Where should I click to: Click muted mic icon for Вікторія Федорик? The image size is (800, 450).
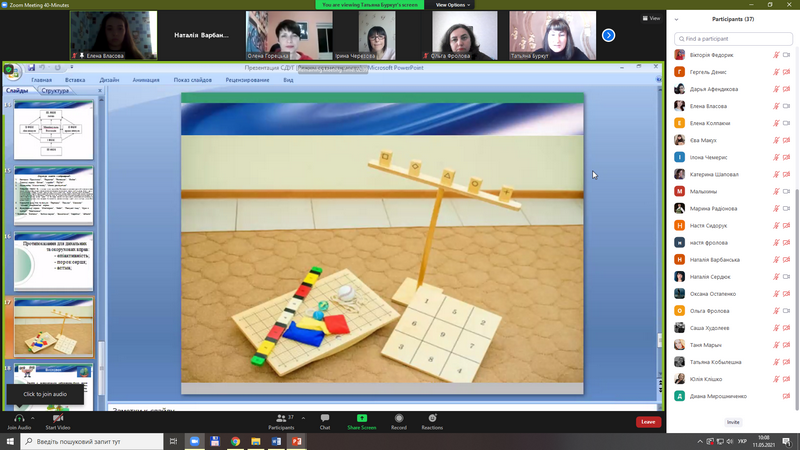click(x=776, y=55)
